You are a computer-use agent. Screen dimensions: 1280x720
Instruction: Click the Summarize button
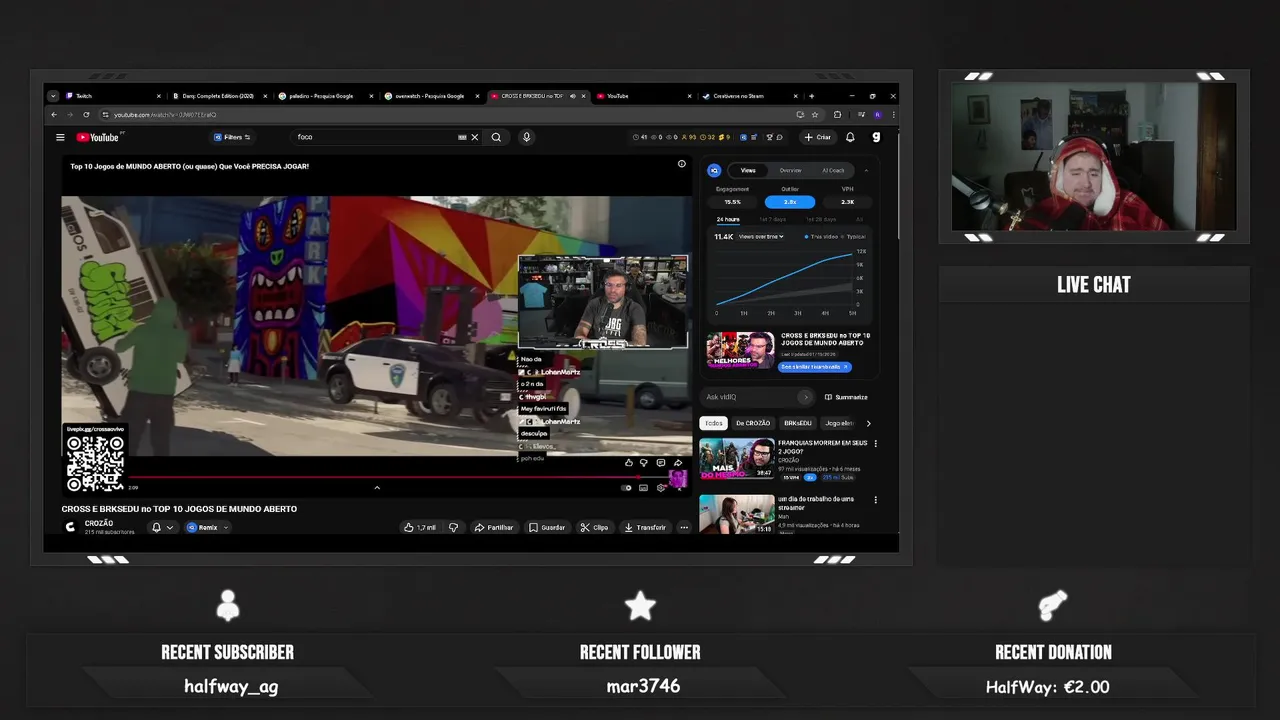click(846, 397)
